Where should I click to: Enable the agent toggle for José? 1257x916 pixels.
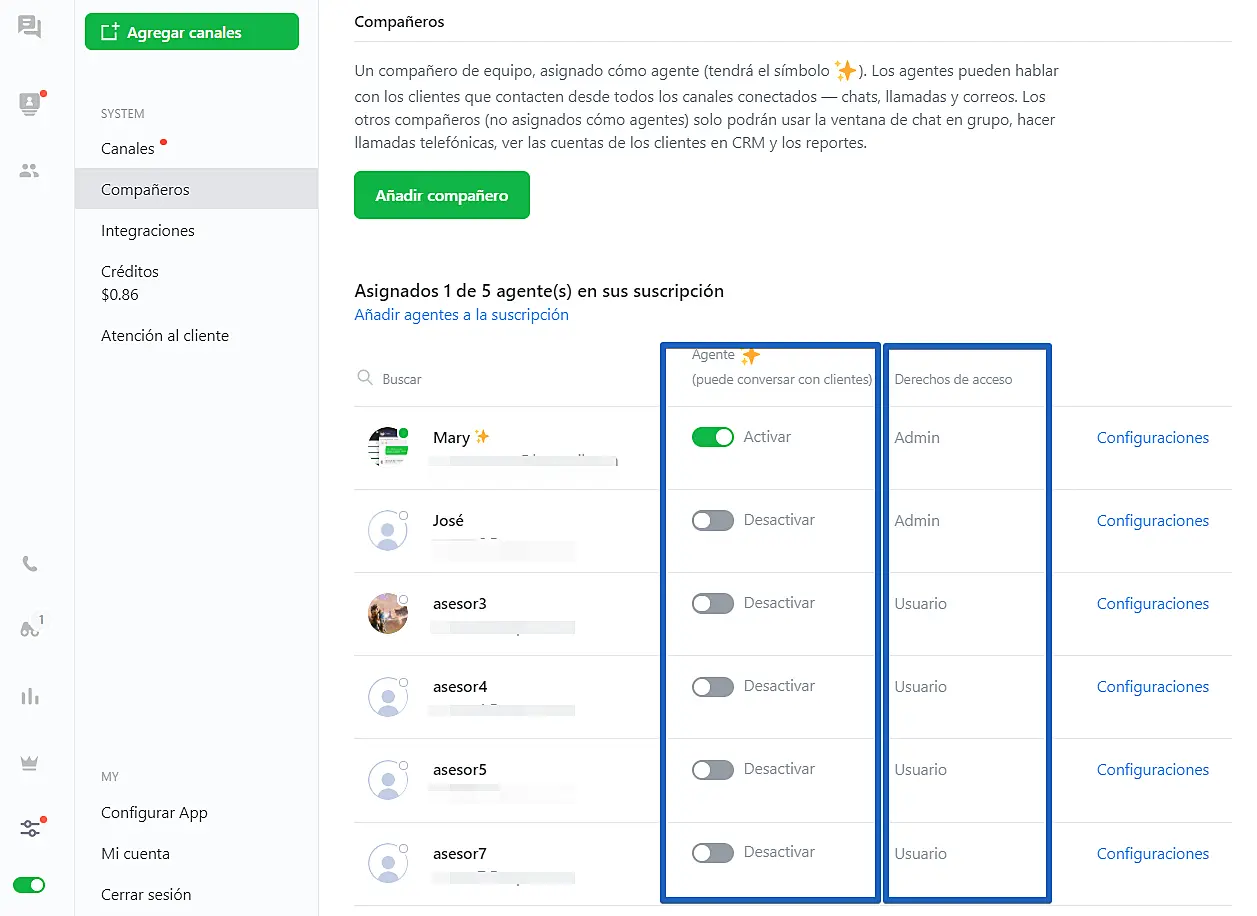click(x=712, y=520)
